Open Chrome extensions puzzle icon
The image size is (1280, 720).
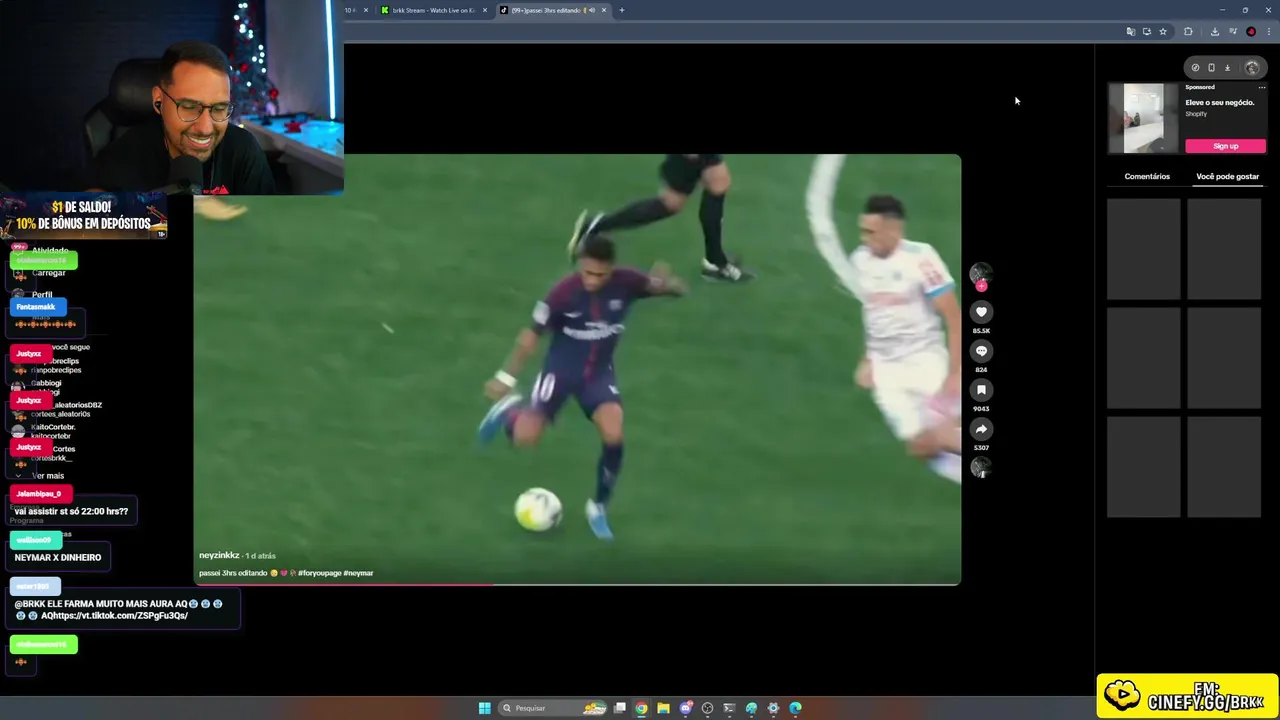tap(1188, 32)
